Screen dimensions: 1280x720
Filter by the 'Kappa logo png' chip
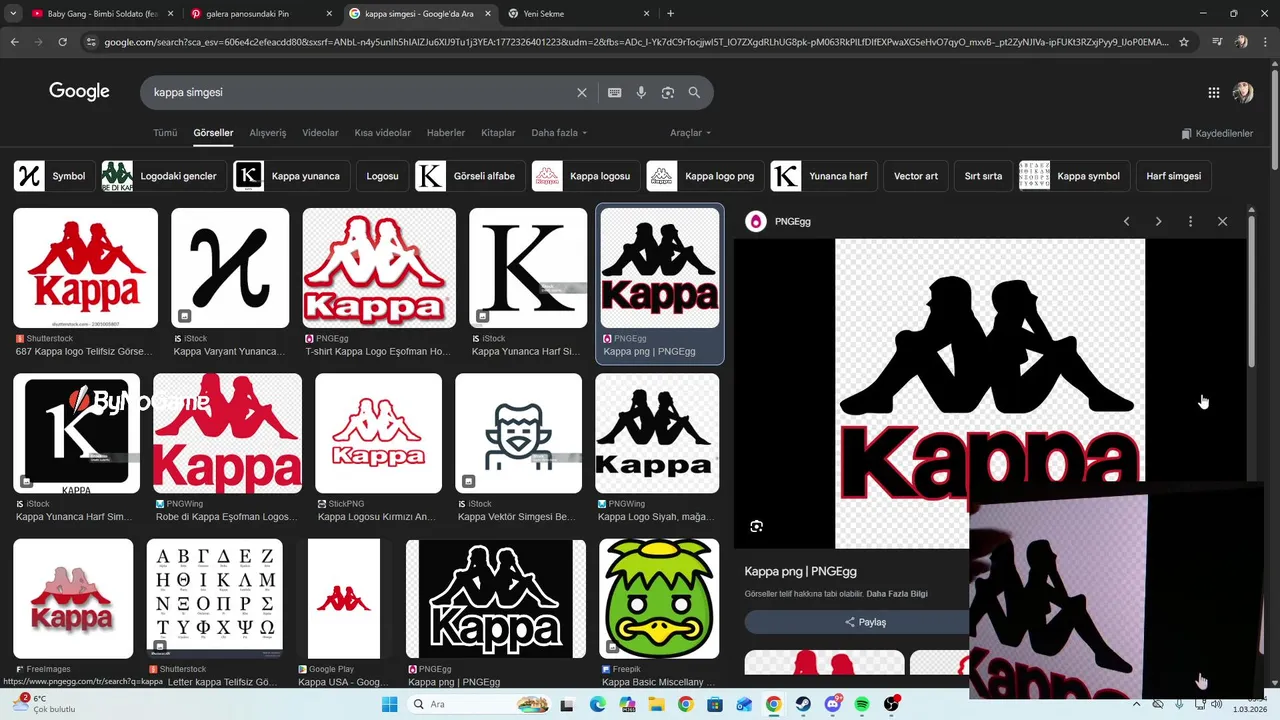tap(705, 176)
